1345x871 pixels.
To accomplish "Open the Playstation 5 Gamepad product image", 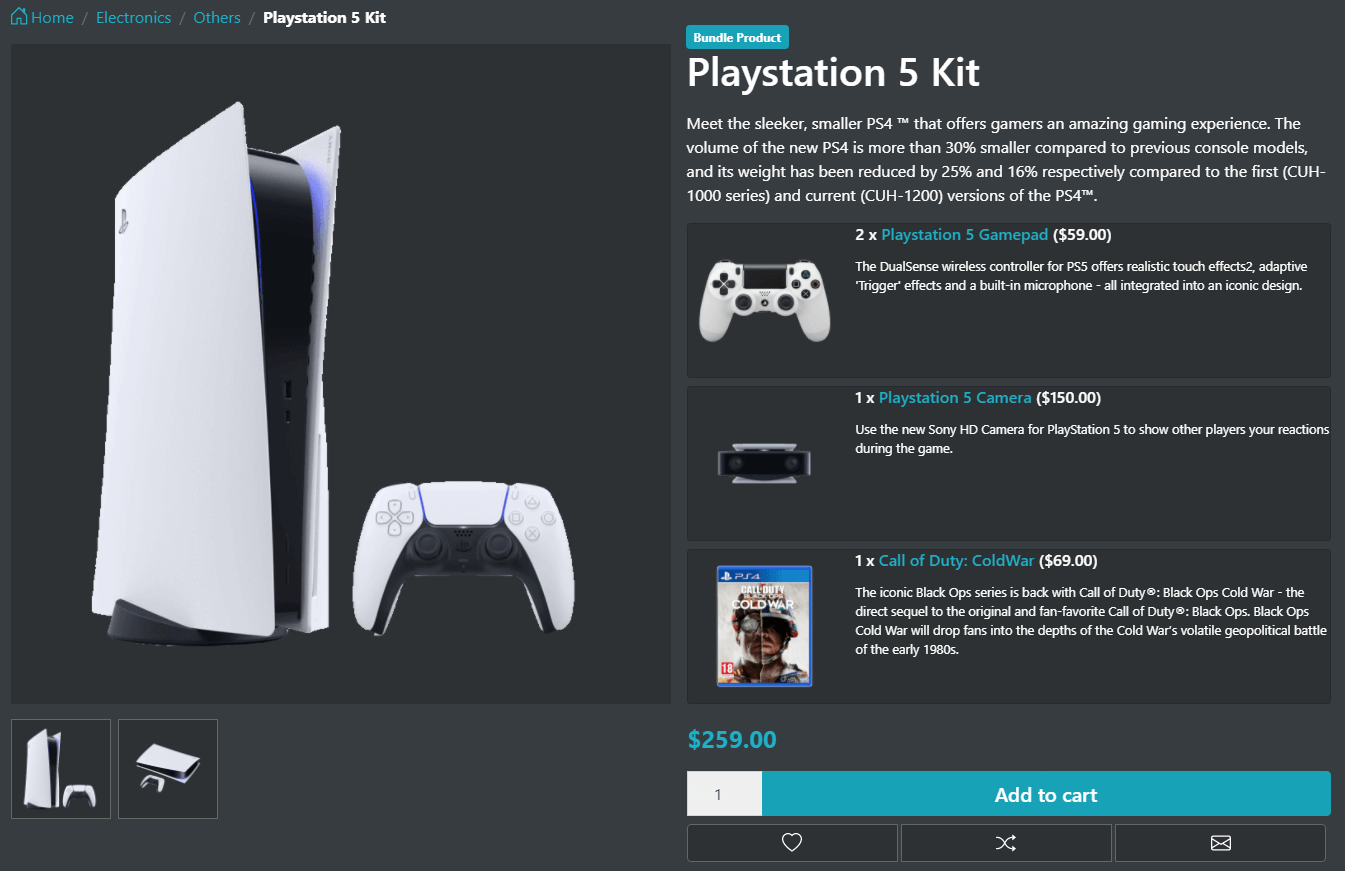I will click(x=764, y=300).
